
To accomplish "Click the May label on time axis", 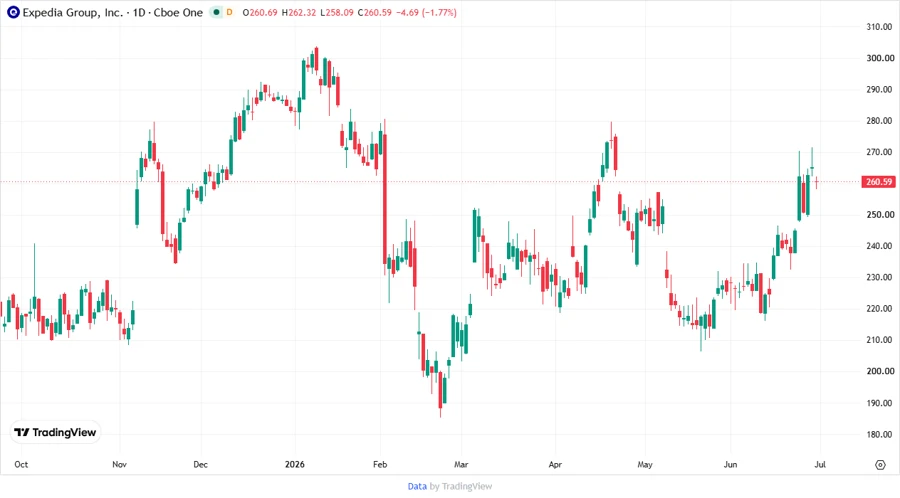I will point(645,464).
